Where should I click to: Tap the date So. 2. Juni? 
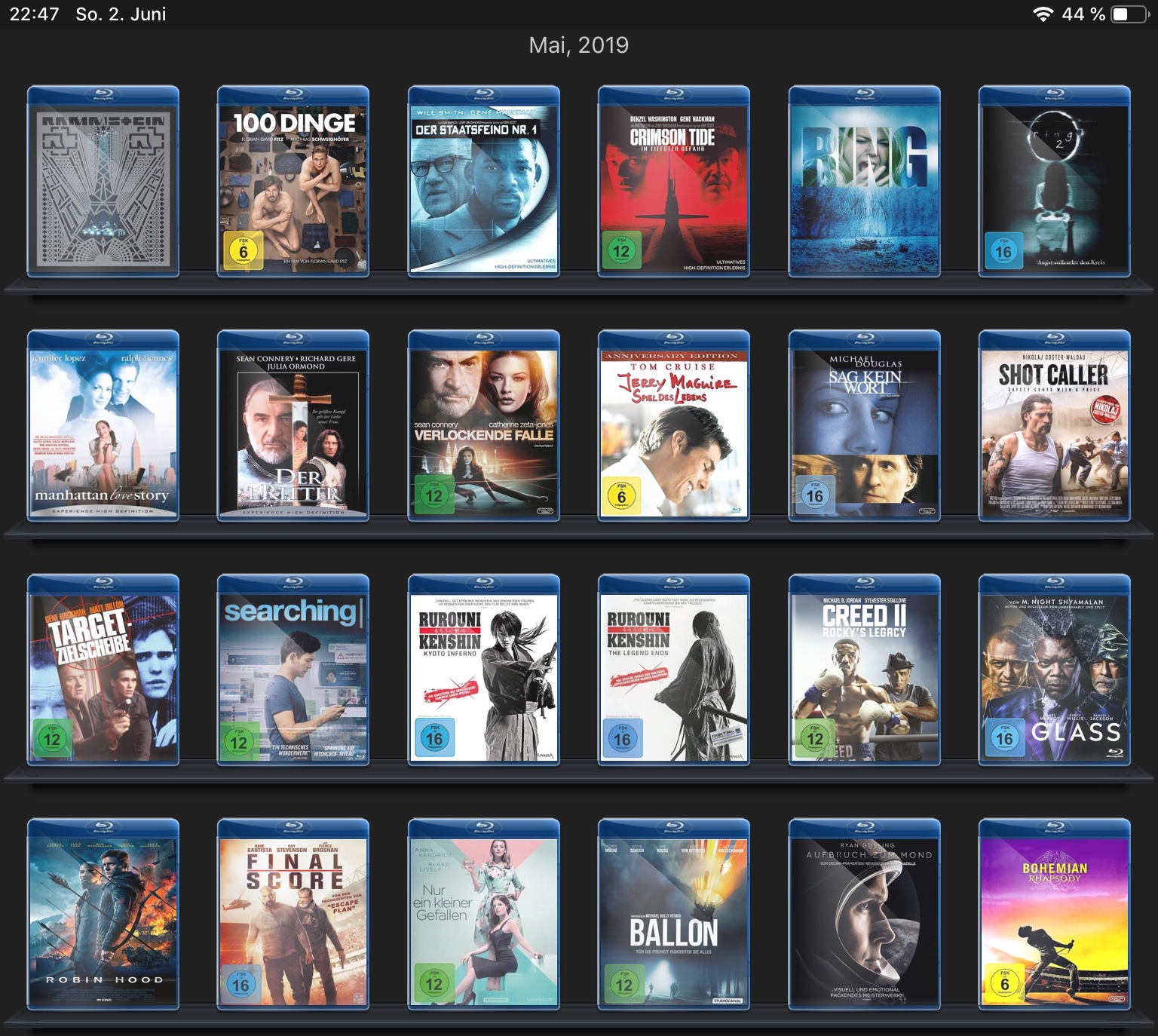pos(121,14)
